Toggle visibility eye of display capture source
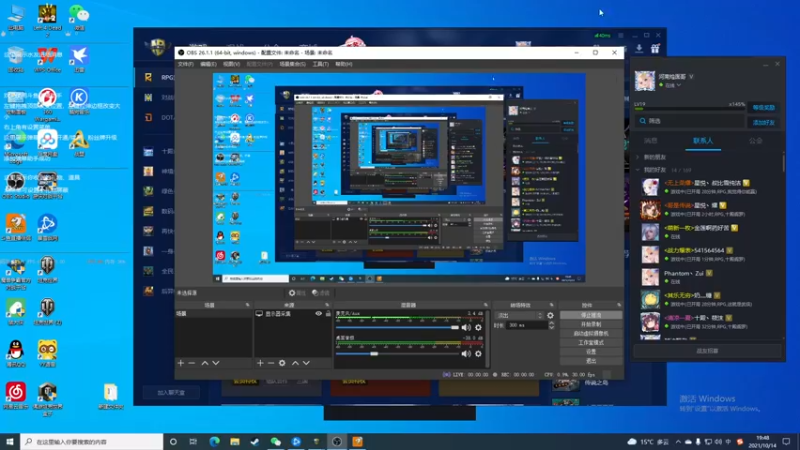The image size is (800, 450). click(x=318, y=314)
